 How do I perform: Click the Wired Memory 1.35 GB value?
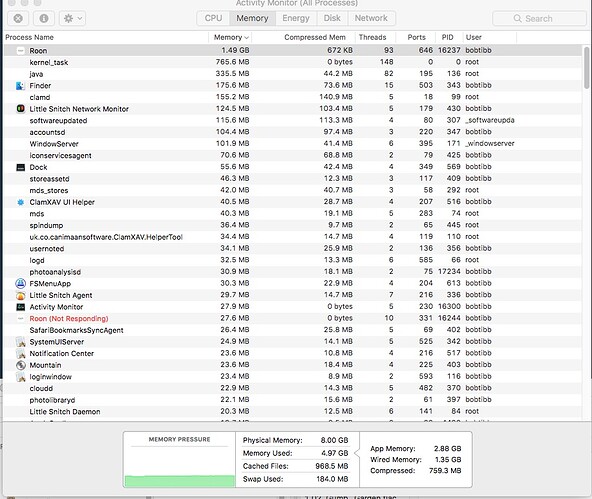point(448,459)
